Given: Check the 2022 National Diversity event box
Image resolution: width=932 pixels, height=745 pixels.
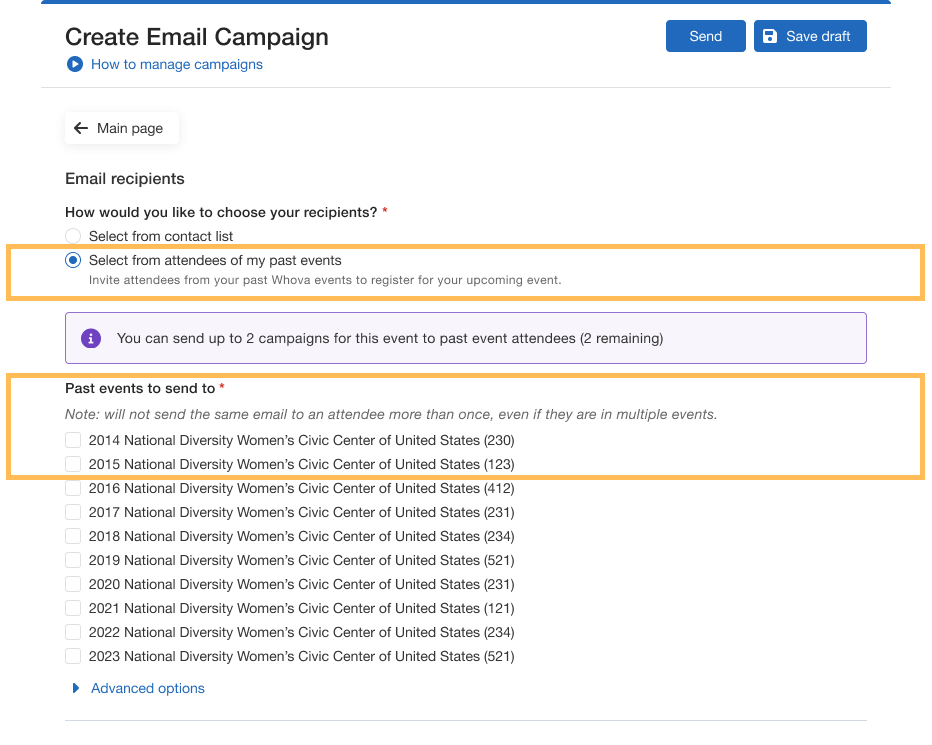Looking at the screenshot, I should (x=73, y=633).
